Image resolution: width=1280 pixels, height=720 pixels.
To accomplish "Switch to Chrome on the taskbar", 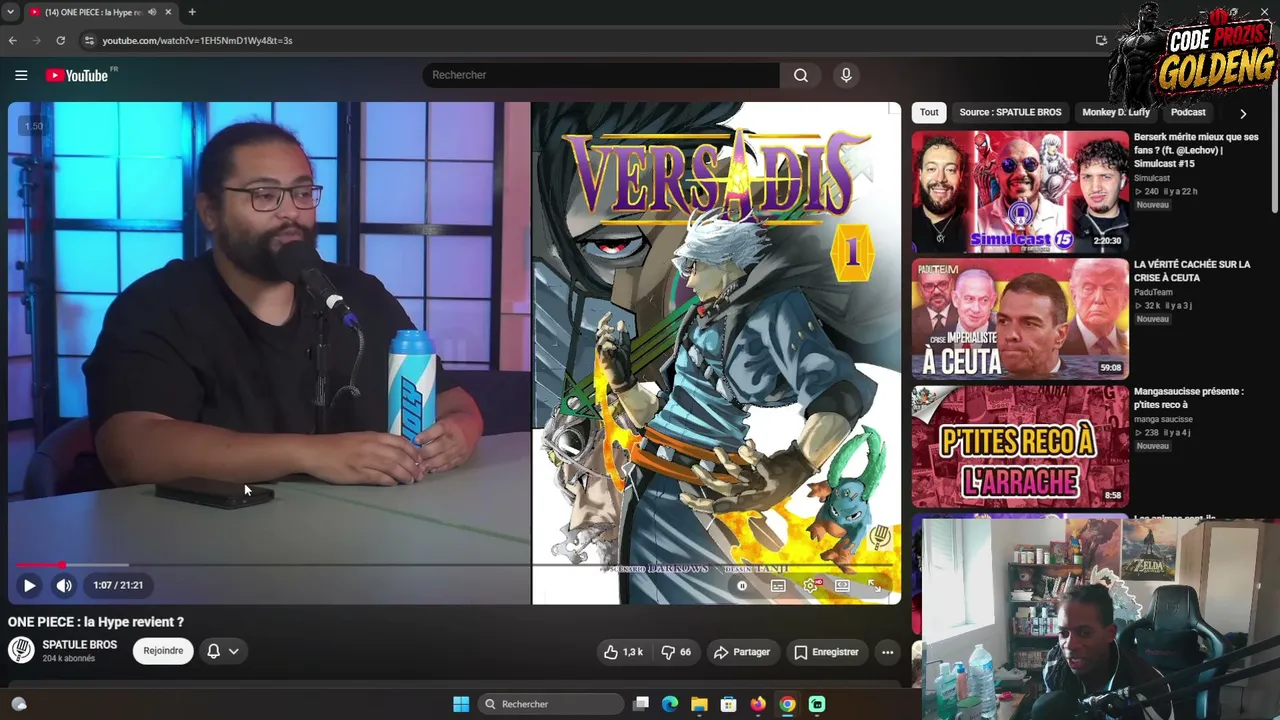I will 788,704.
